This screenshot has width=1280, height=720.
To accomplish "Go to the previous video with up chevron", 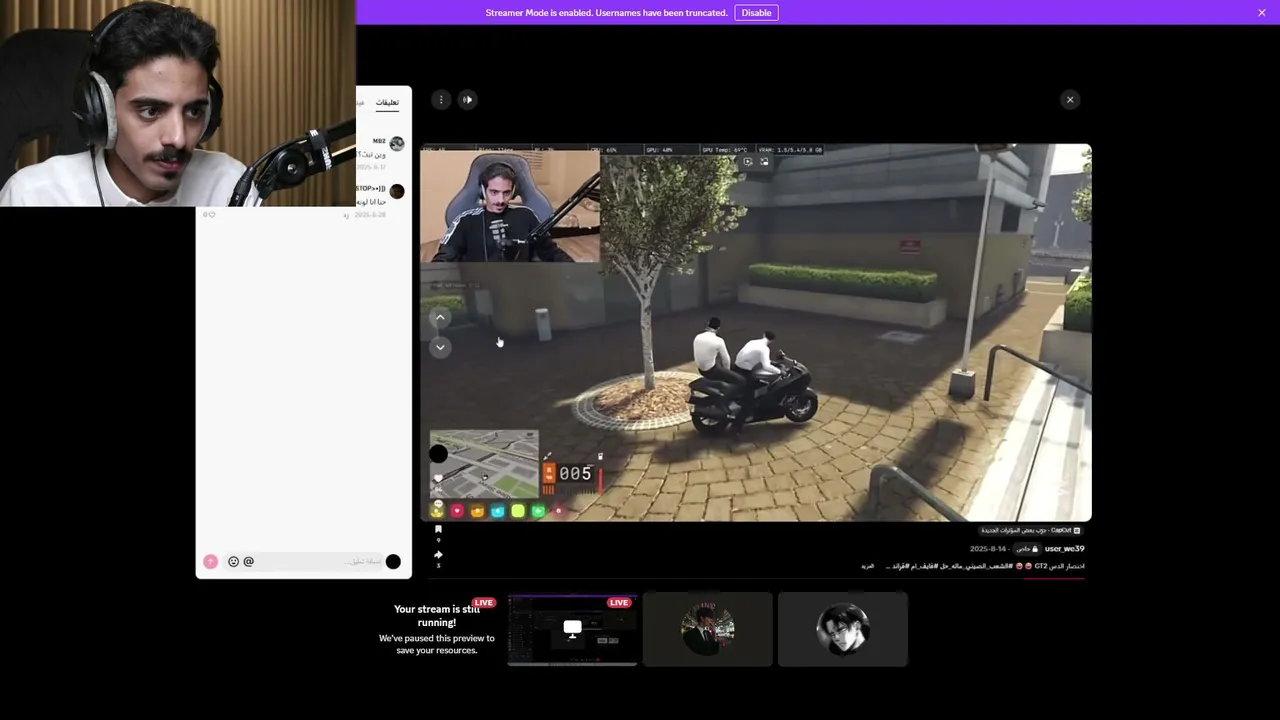I will tap(440, 318).
